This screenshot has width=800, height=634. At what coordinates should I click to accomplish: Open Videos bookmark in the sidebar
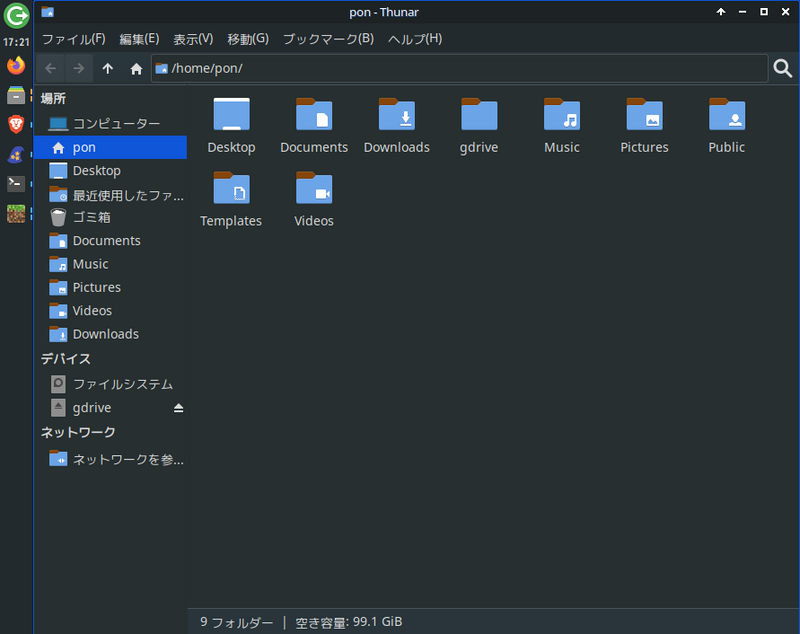(110, 311)
